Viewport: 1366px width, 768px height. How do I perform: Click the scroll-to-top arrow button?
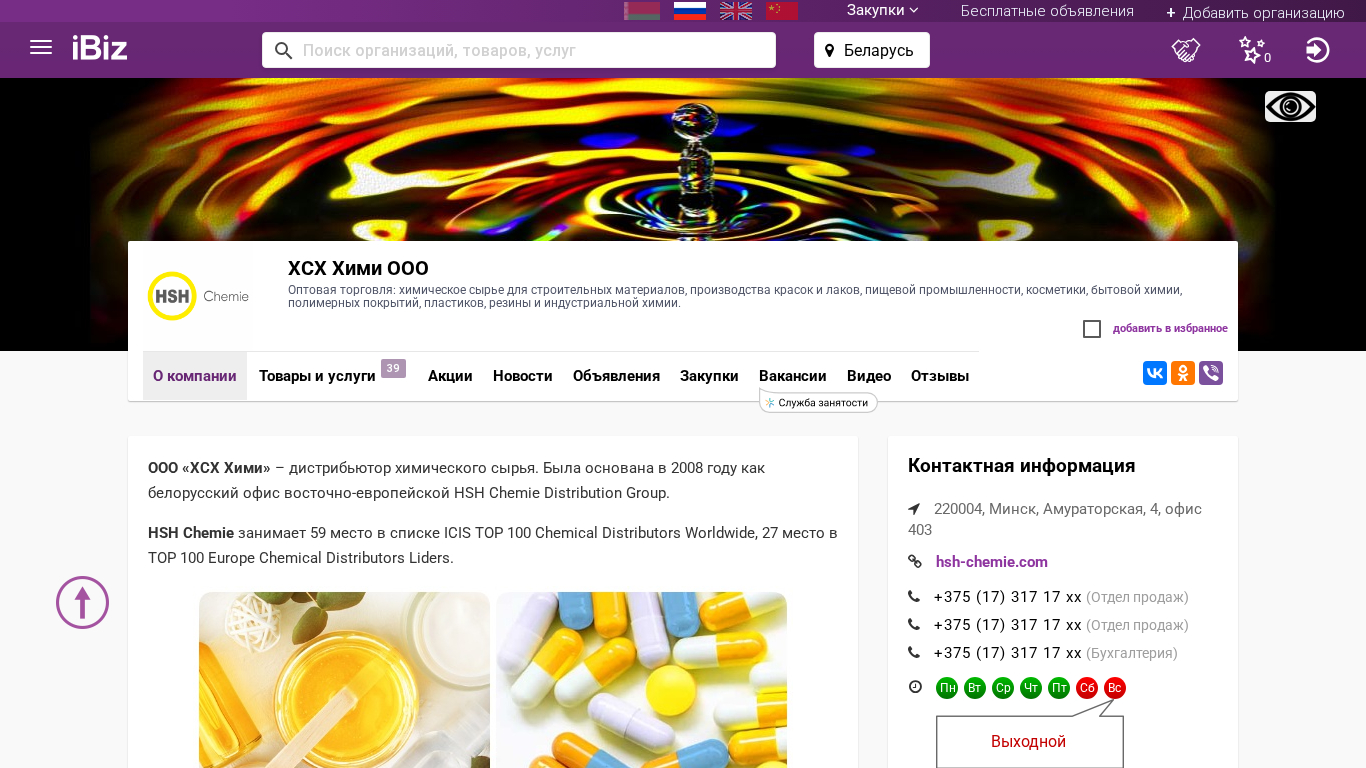coord(82,602)
